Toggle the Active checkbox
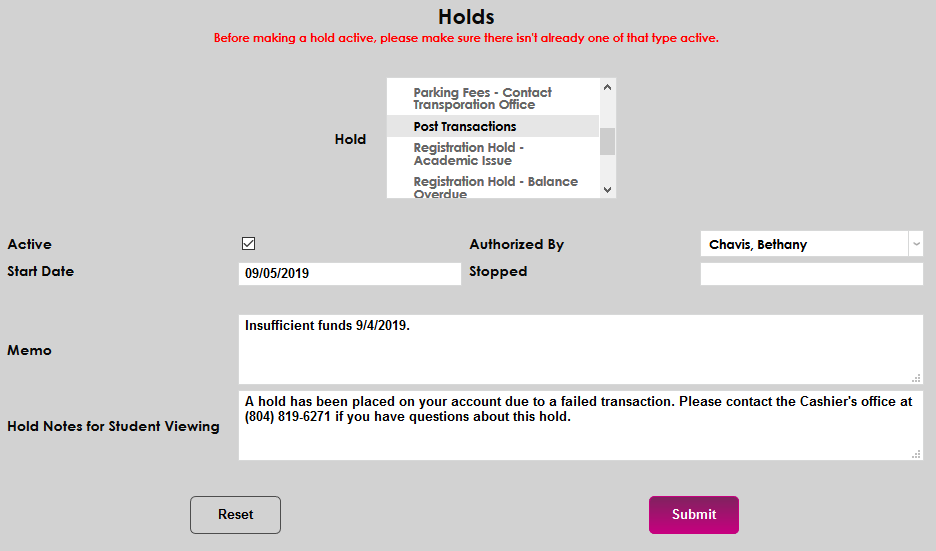 click(249, 243)
